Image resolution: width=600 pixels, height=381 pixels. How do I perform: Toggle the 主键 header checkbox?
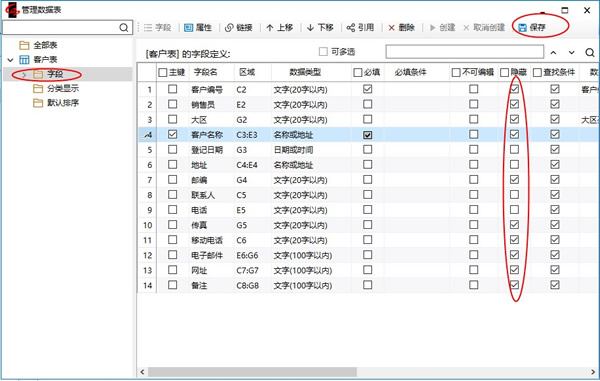[x=163, y=72]
